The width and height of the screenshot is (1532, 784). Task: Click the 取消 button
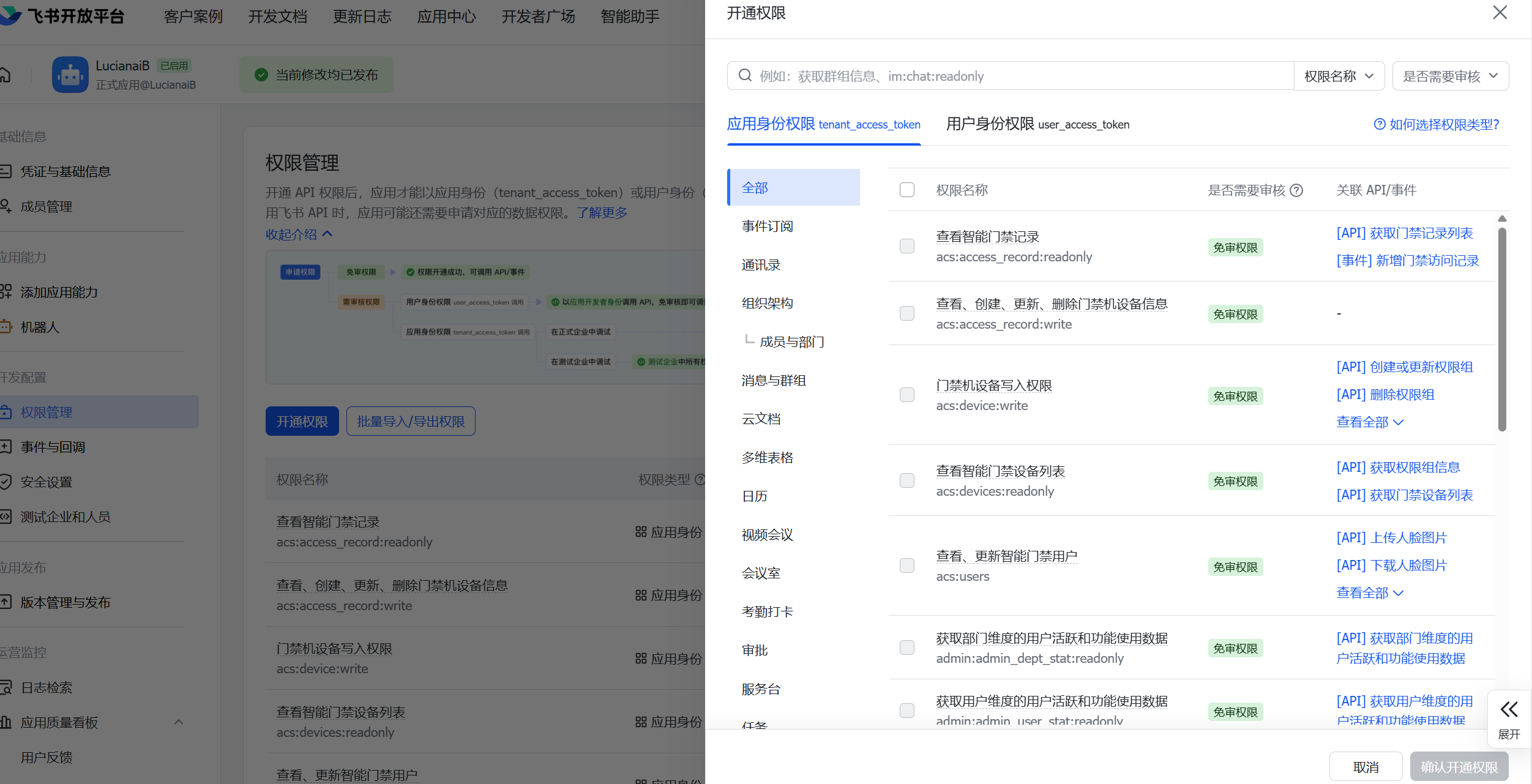click(x=1366, y=767)
